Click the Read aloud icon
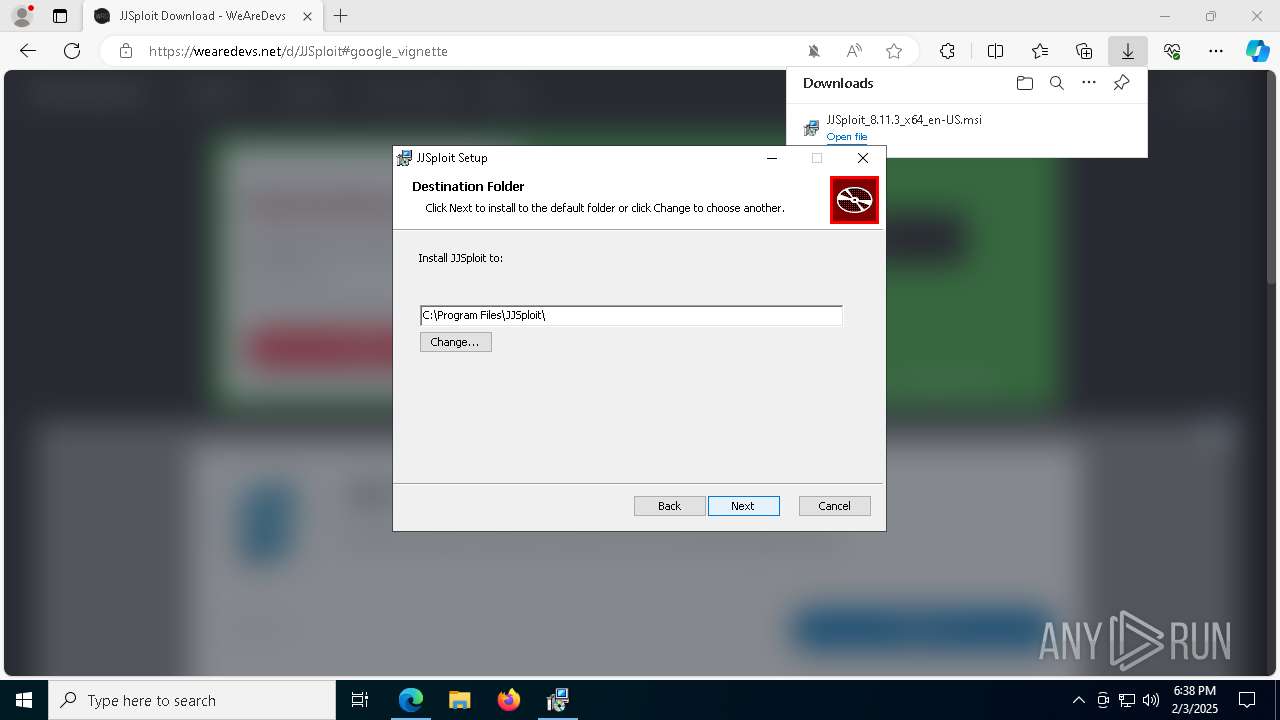This screenshot has width=1280, height=720. point(854,51)
